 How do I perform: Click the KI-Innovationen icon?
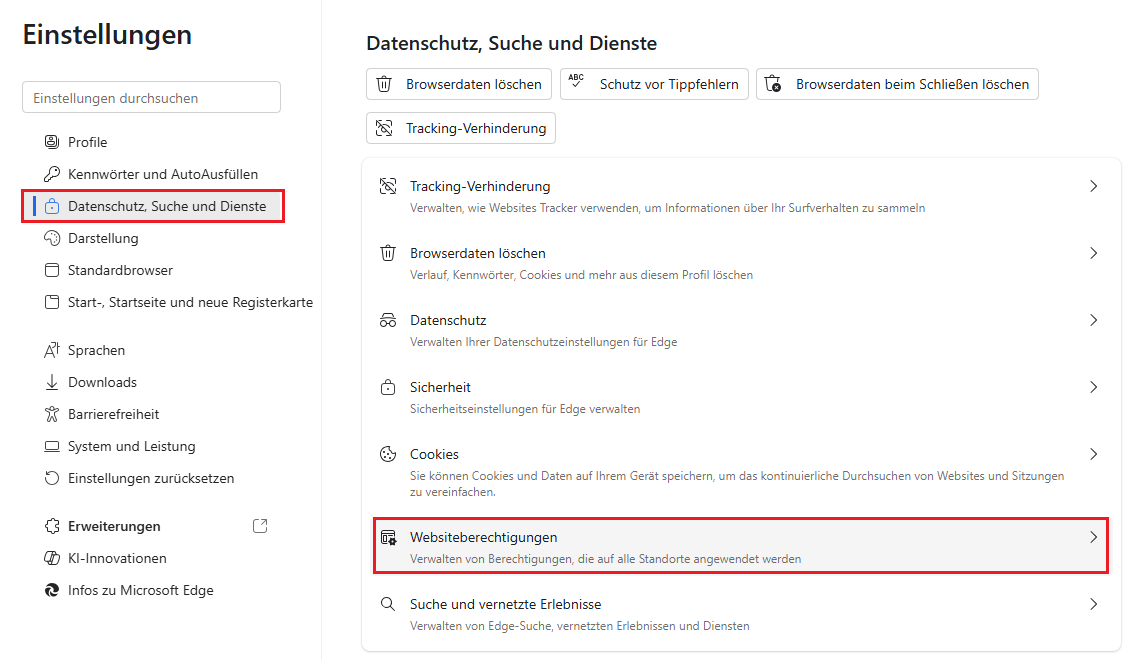tap(52, 558)
